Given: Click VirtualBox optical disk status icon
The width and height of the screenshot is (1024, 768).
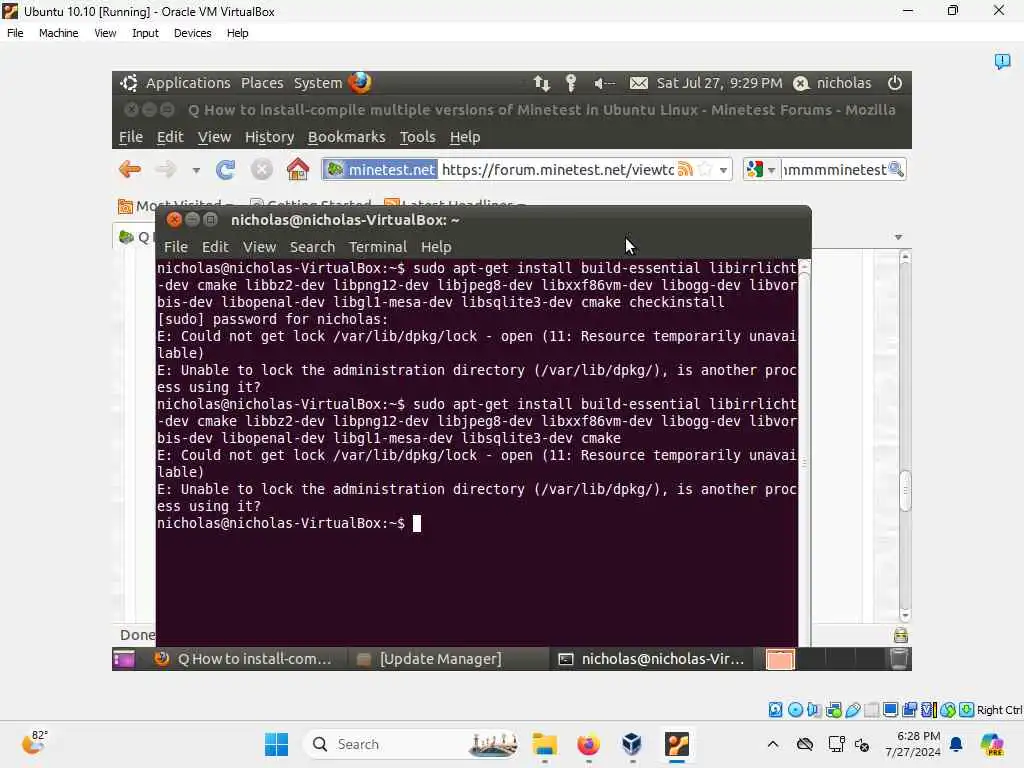Looking at the screenshot, I should point(795,710).
